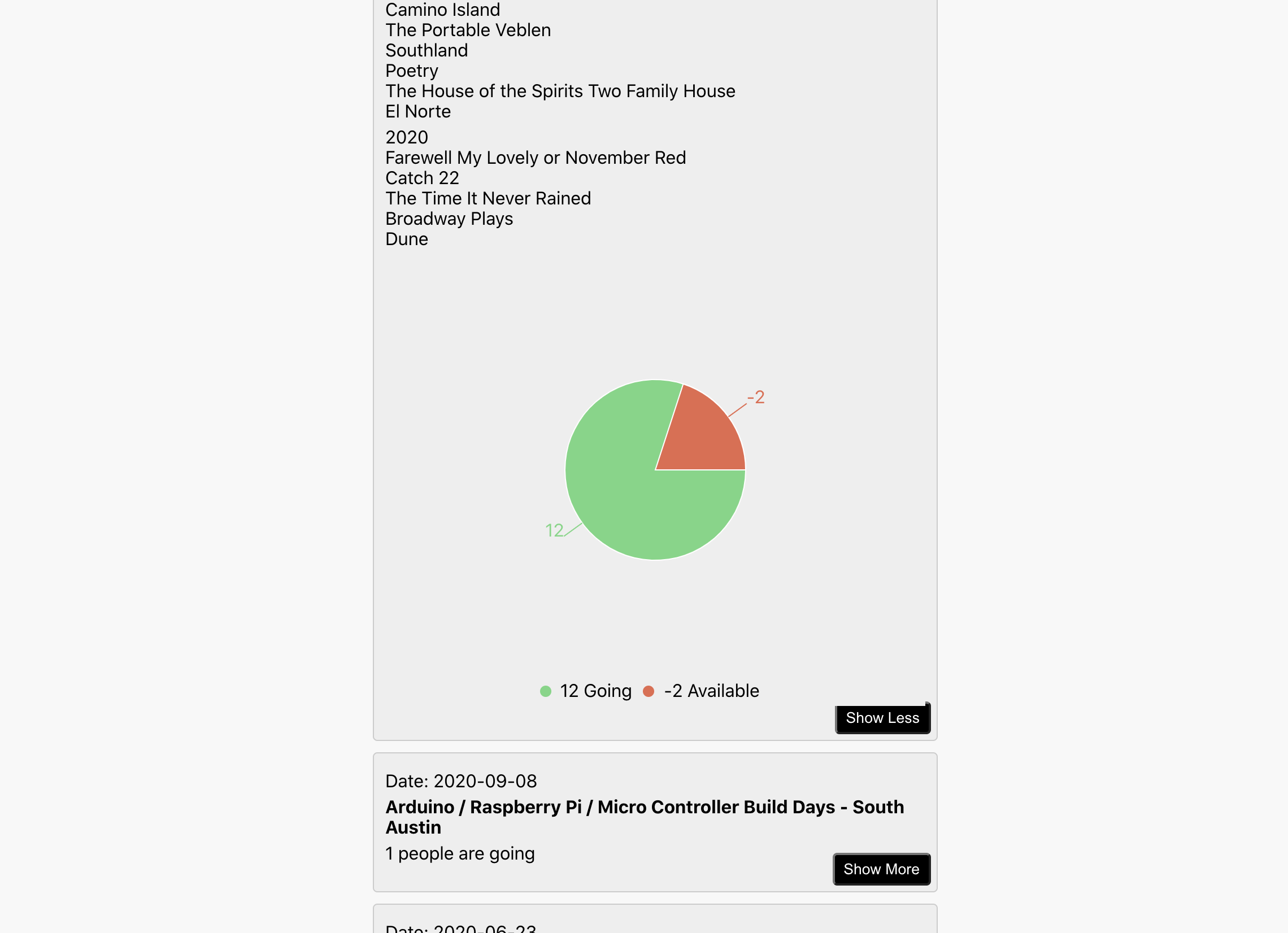The height and width of the screenshot is (933, 1288).
Task: Click the 'Dune' book entry
Action: coord(407,239)
